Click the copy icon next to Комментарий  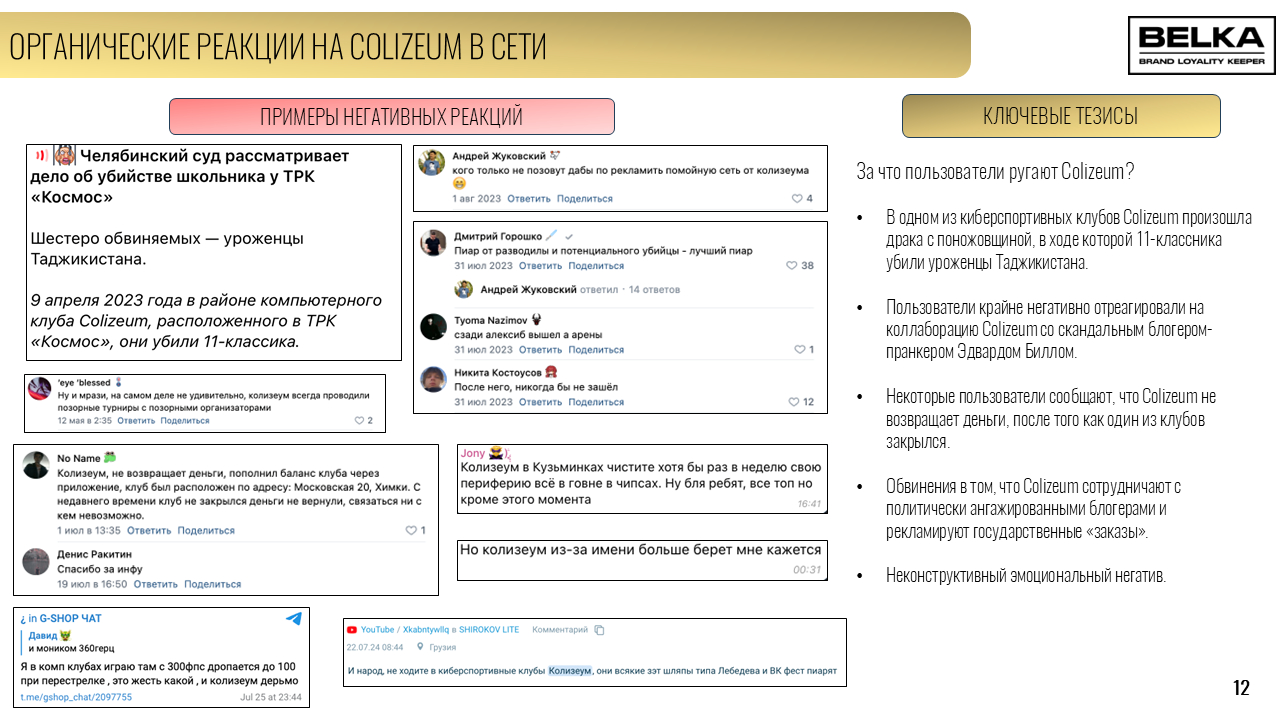point(599,630)
